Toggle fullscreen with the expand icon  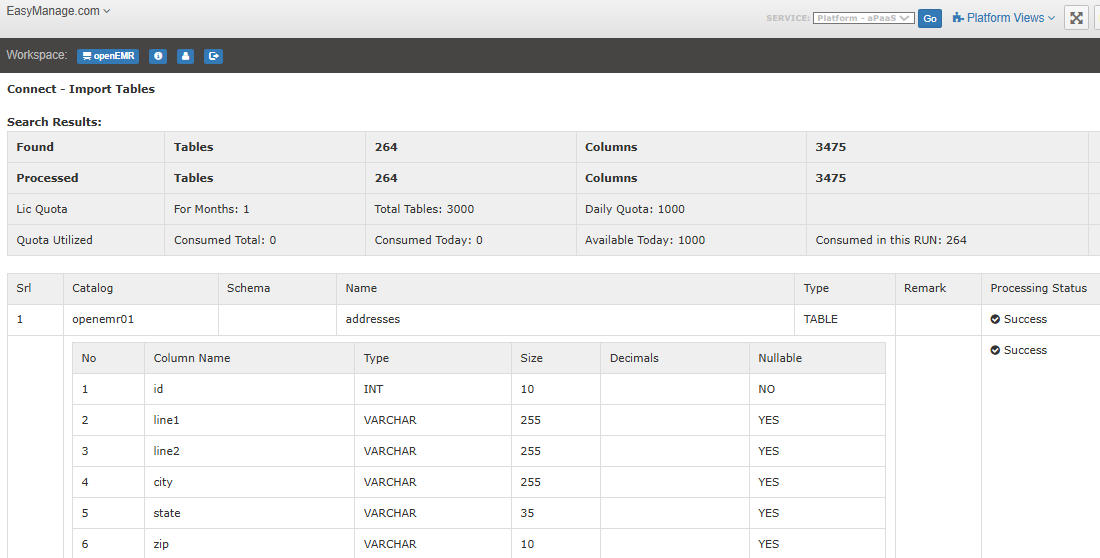[1076, 18]
